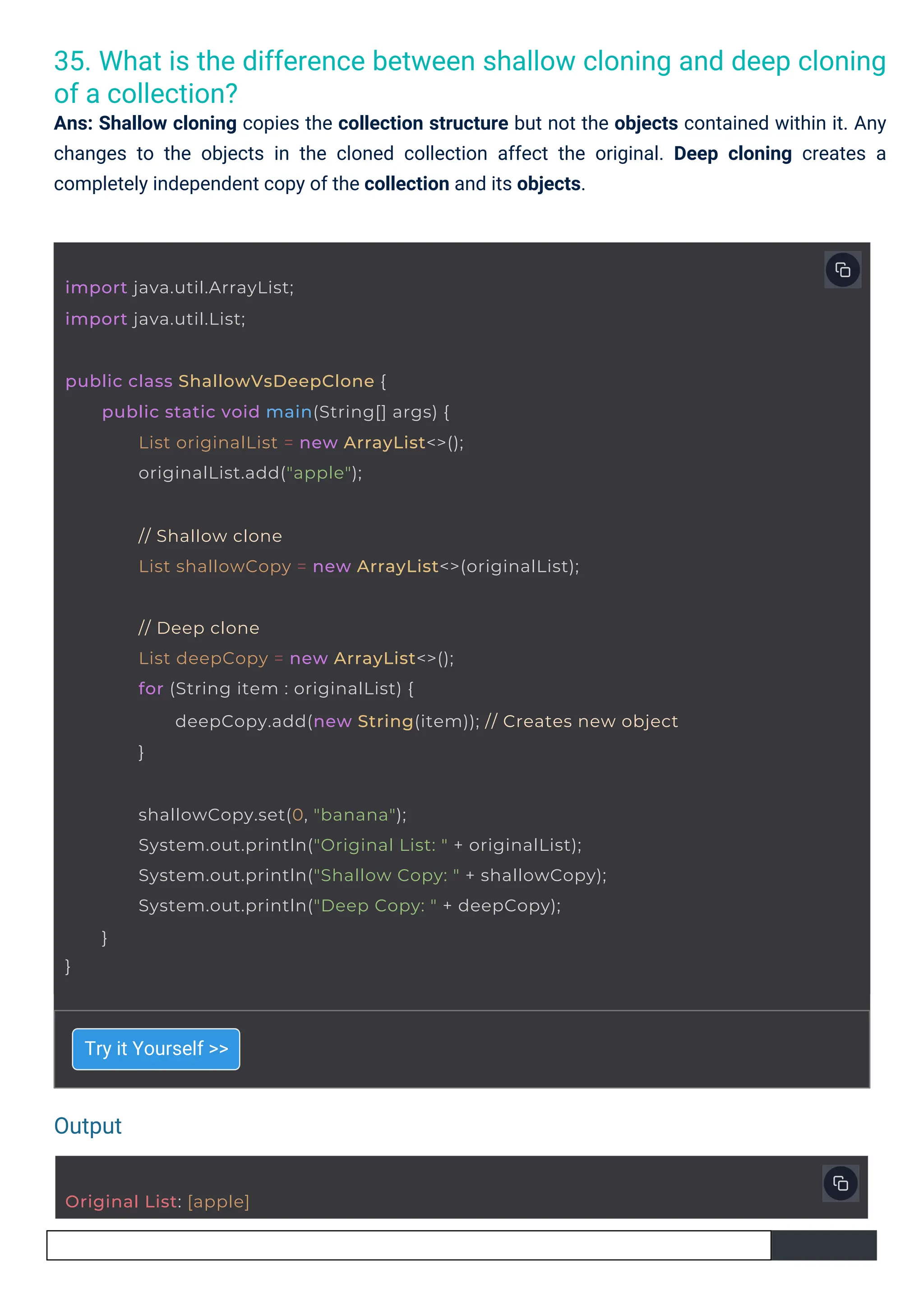The image size is (924, 1307).
Task: Click the "apple" string in originalList.add
Action: [x=319, y=473]
